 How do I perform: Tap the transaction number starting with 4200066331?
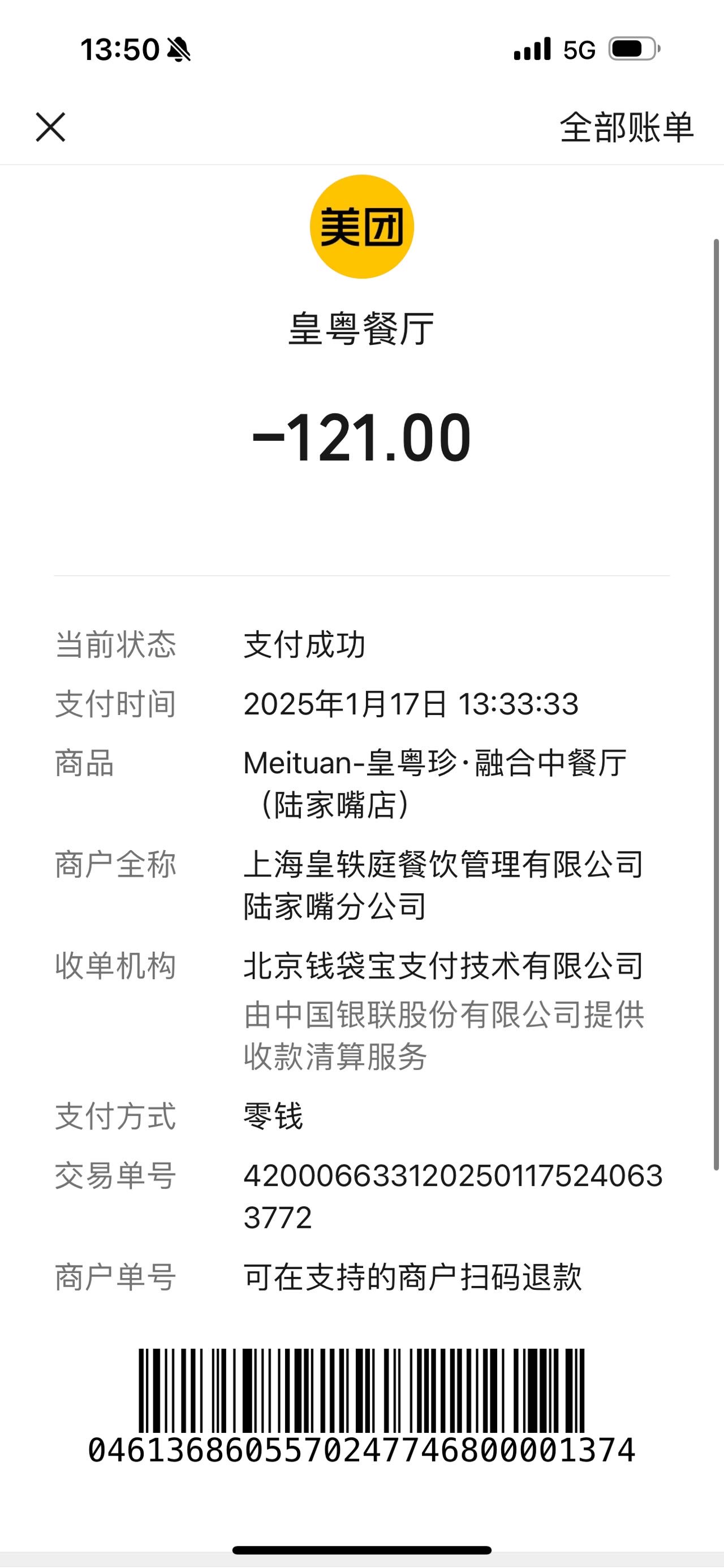click(453, 1196)
